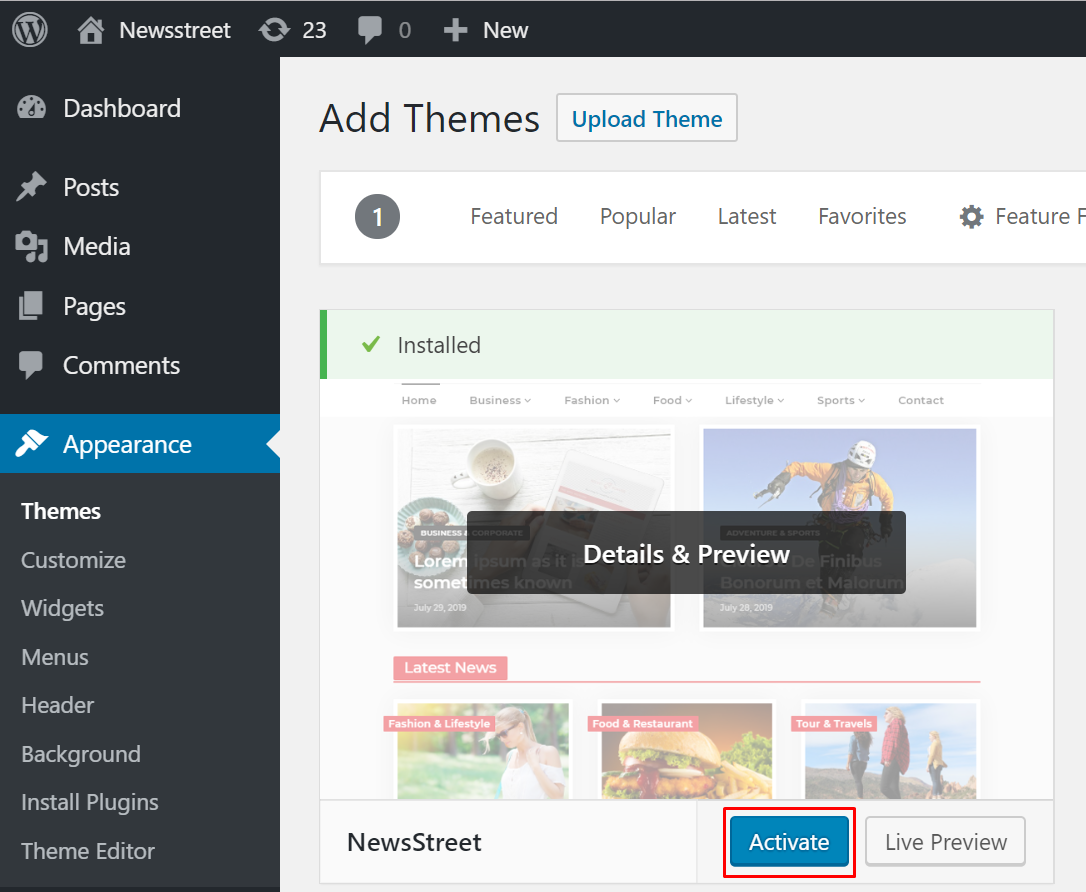Viewport: 1086px width, 892px height.
Task: Click the WordPress logo icon
Action: pyautogui.click(x=30, y=30)
